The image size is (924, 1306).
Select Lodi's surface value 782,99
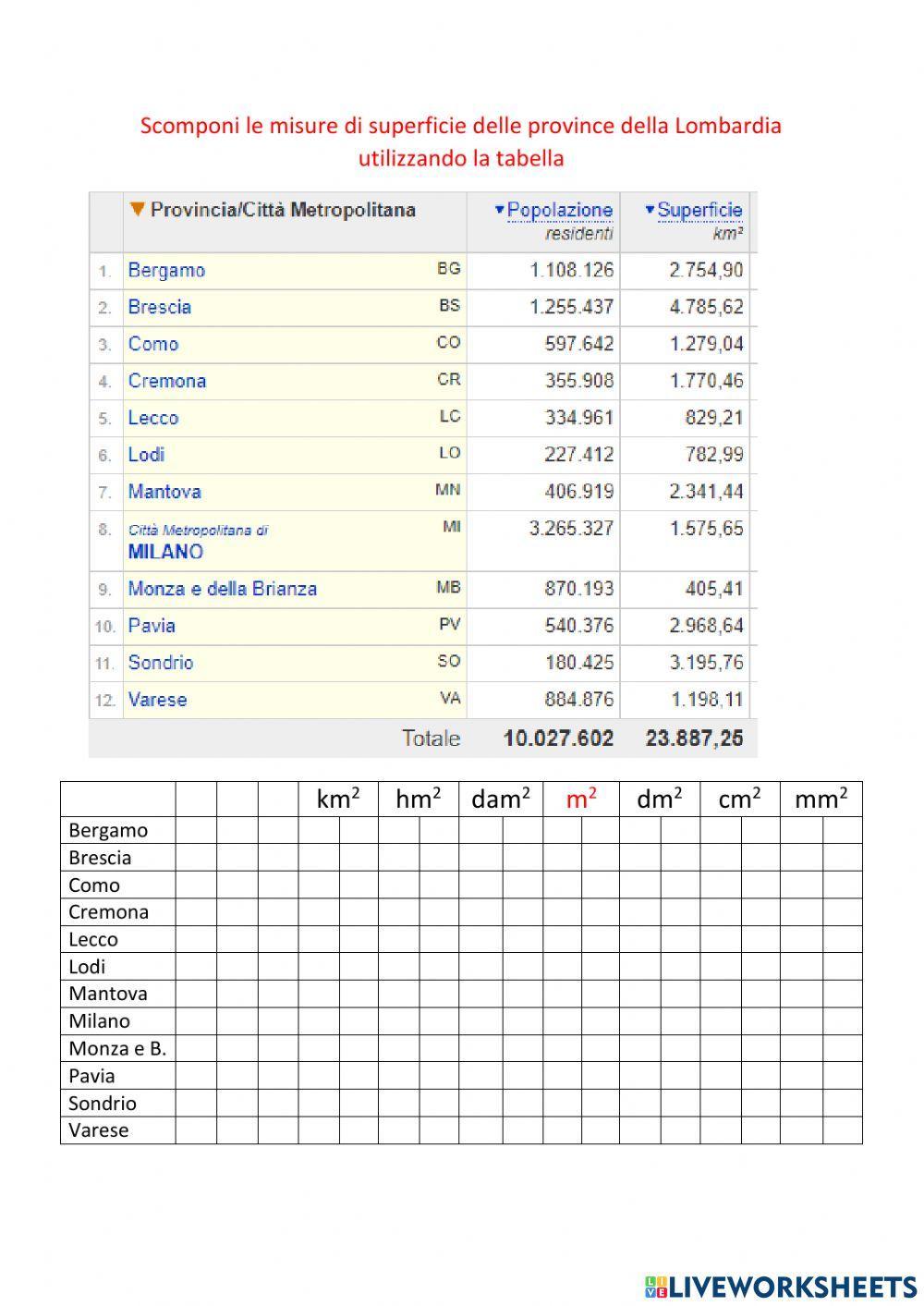click(714, 455)
